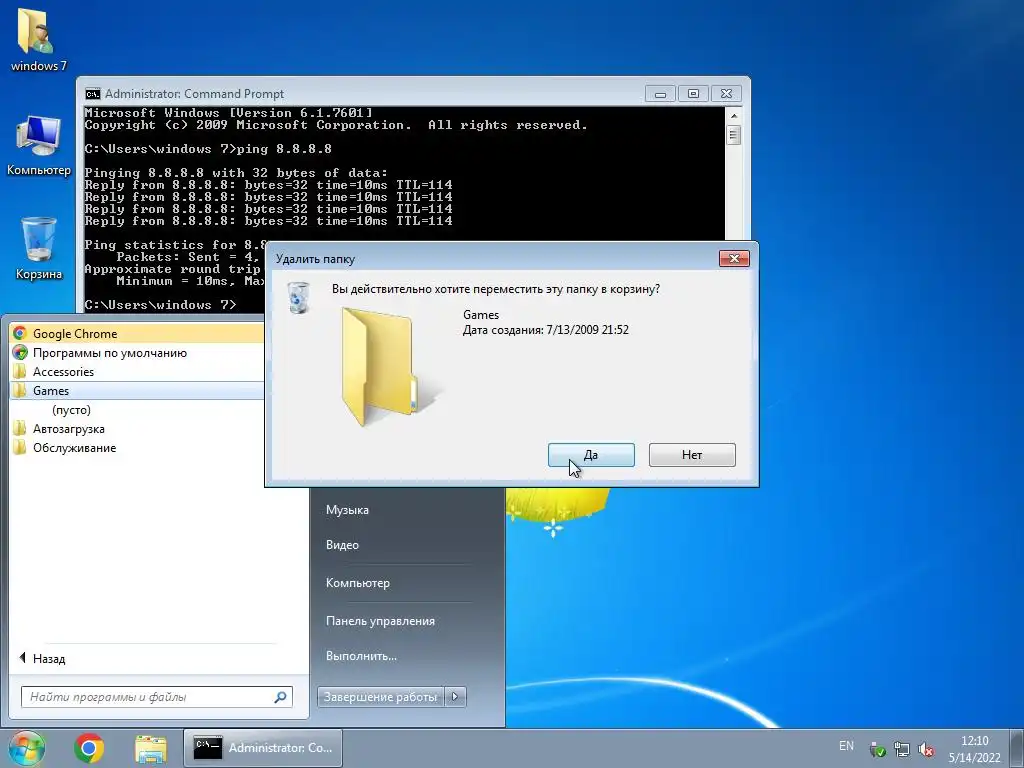Open Видео from the Start menu
Viewport: 1024px width, 768px height.
[x=342, y=545]
